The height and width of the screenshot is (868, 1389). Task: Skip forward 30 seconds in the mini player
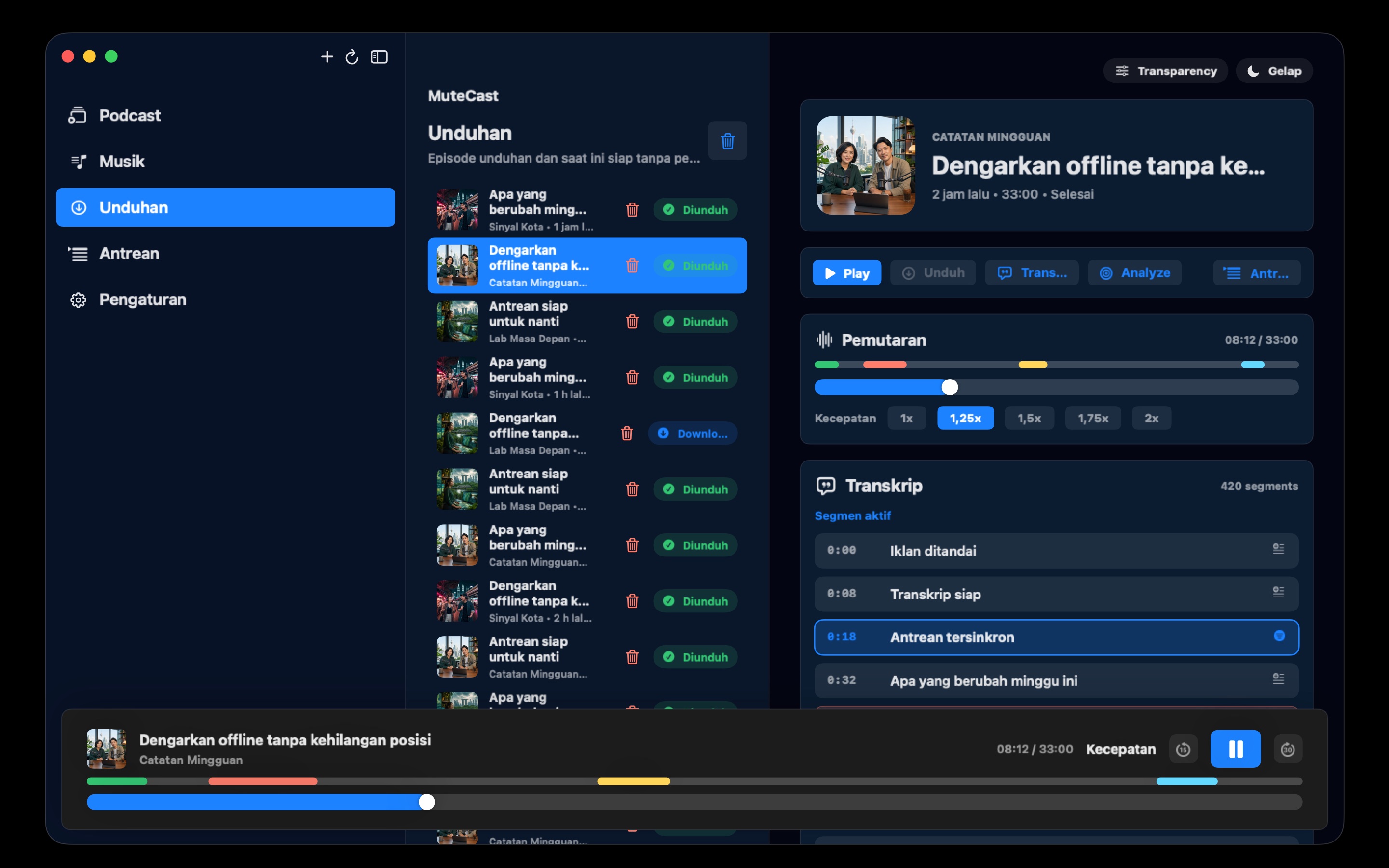point(1287,749)
